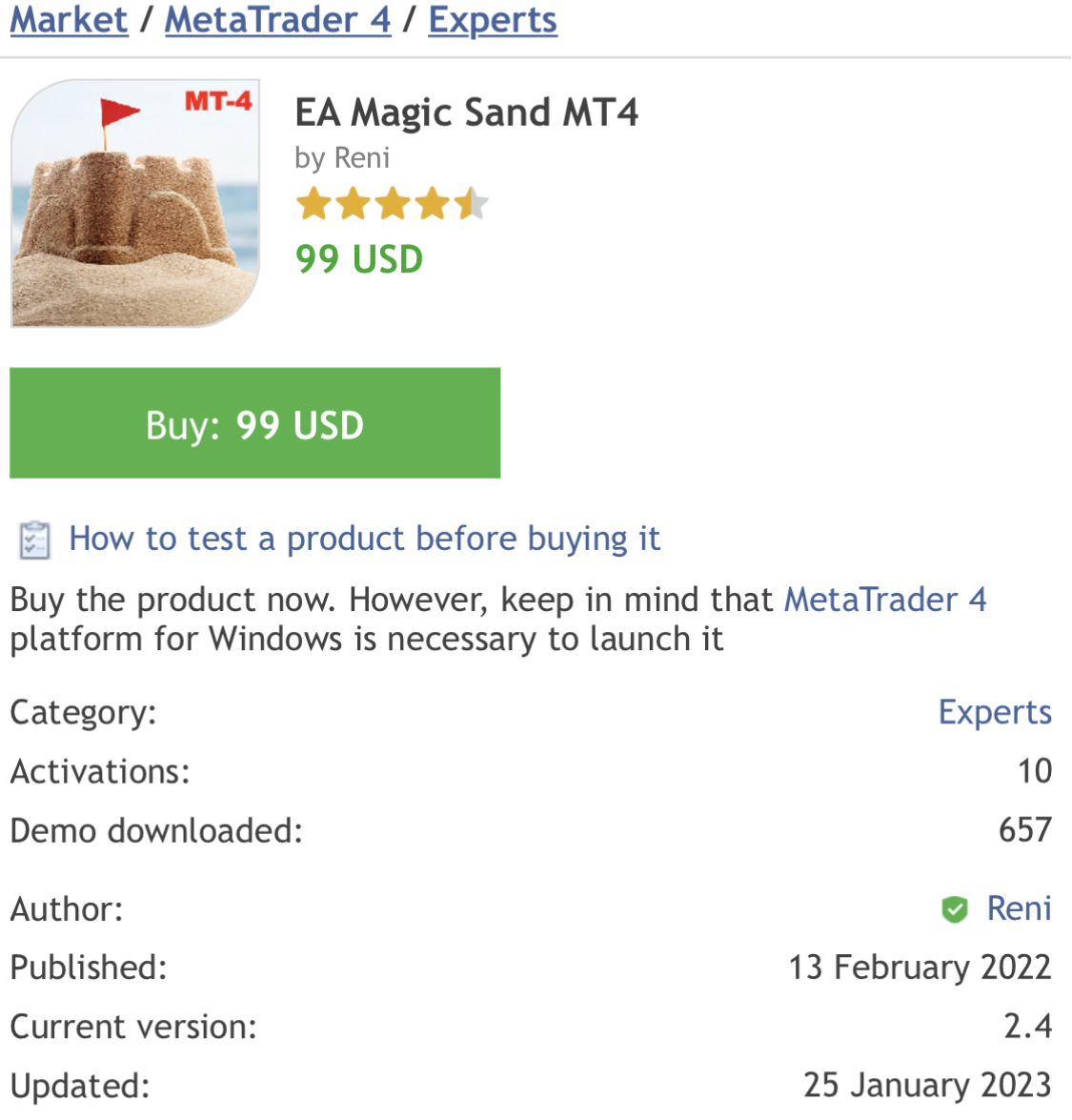This screenshot has height=1120, width=1072.
Task: Click the Demo downloaded count 657
Action: click(1024, 830)
